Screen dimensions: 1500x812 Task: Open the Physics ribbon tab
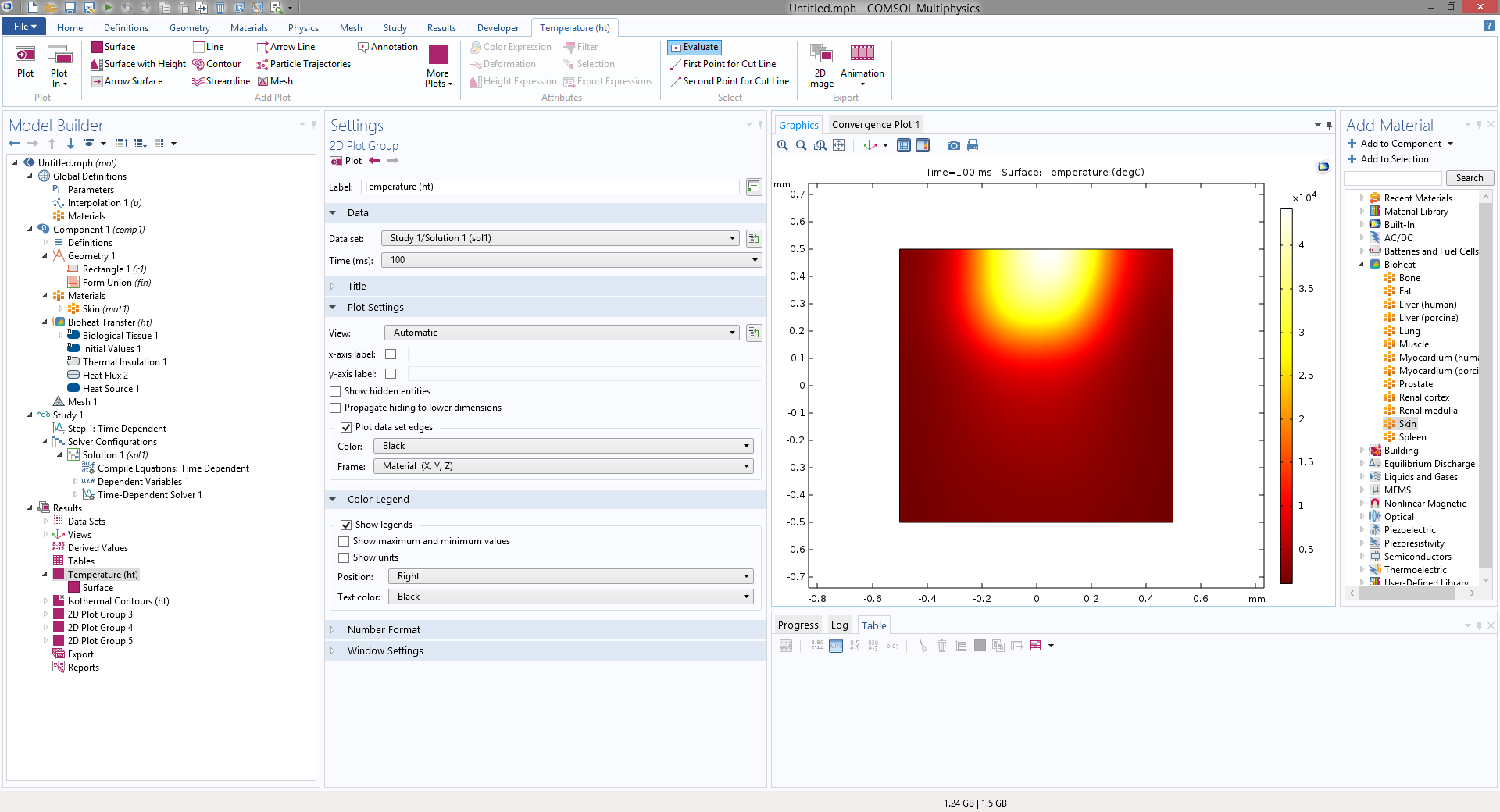(x=303, y=28)
